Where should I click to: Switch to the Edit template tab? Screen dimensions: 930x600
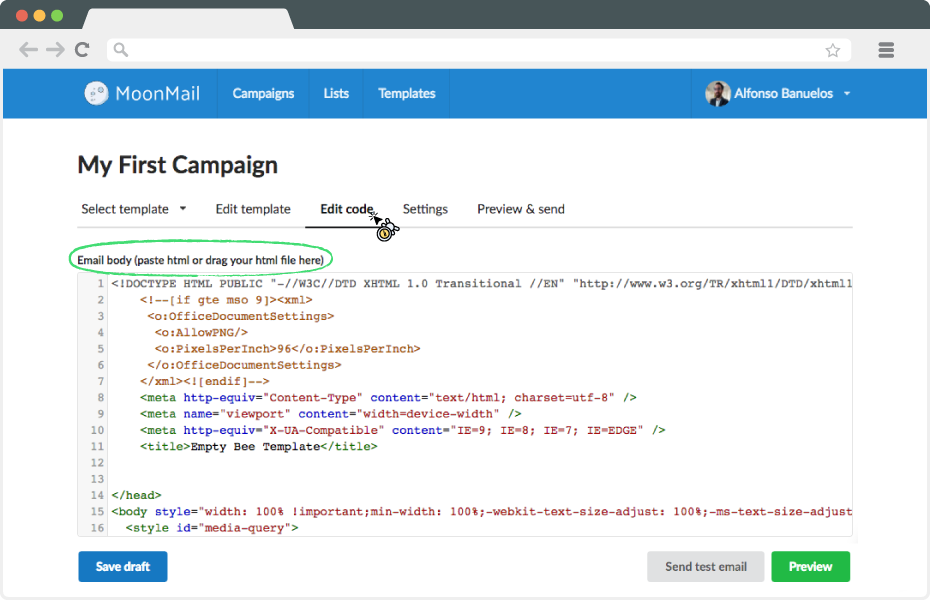(253, 209)
